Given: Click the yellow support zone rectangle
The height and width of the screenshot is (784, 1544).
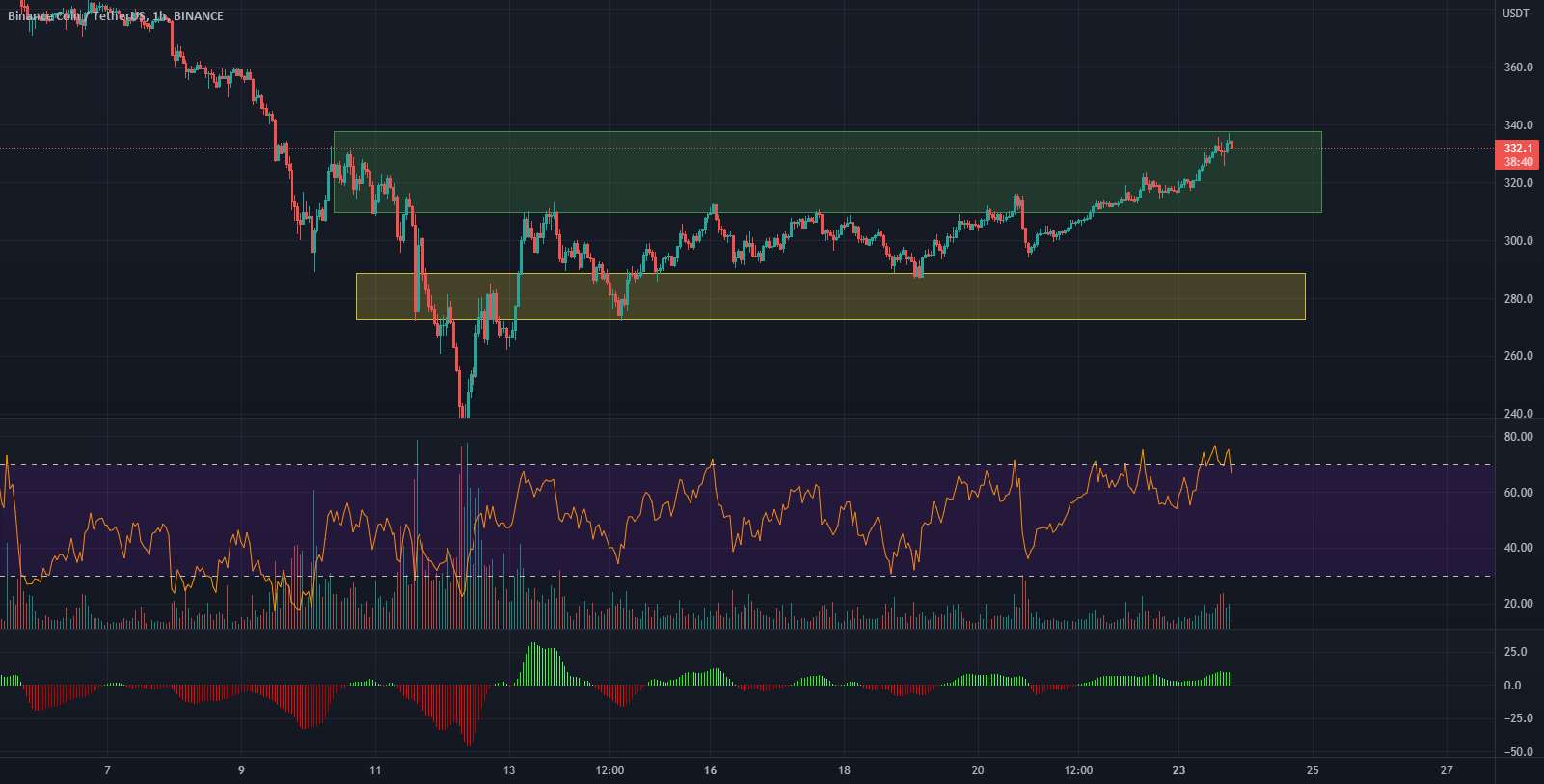Looking at the screenshot, I should [x=830, y=296].
